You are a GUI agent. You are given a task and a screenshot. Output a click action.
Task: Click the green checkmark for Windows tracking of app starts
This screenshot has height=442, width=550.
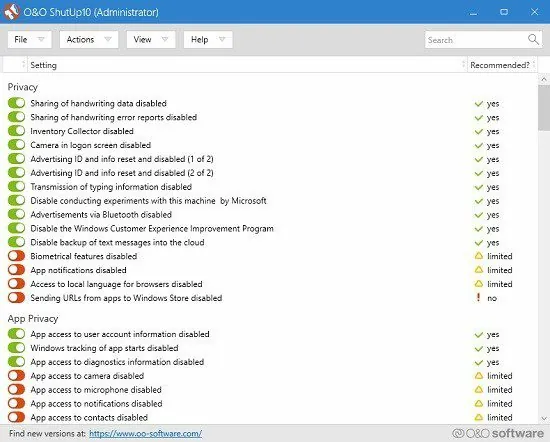pyautogui.click(x=479, y=349)
